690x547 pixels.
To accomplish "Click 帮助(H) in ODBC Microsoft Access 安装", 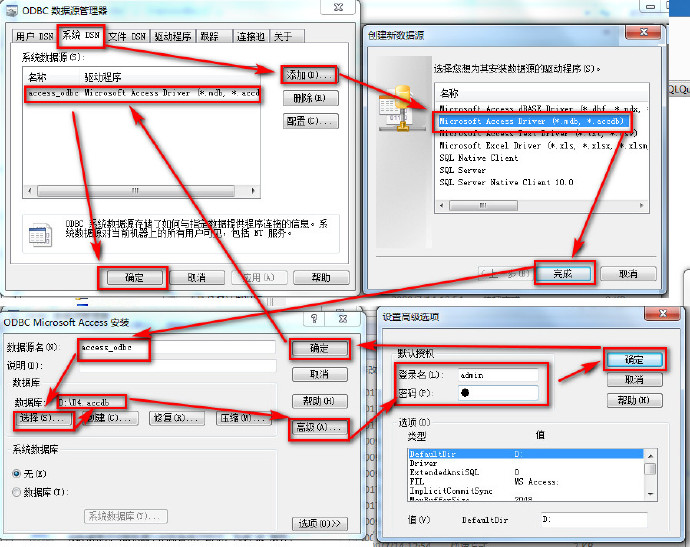I will pos(319,401).
